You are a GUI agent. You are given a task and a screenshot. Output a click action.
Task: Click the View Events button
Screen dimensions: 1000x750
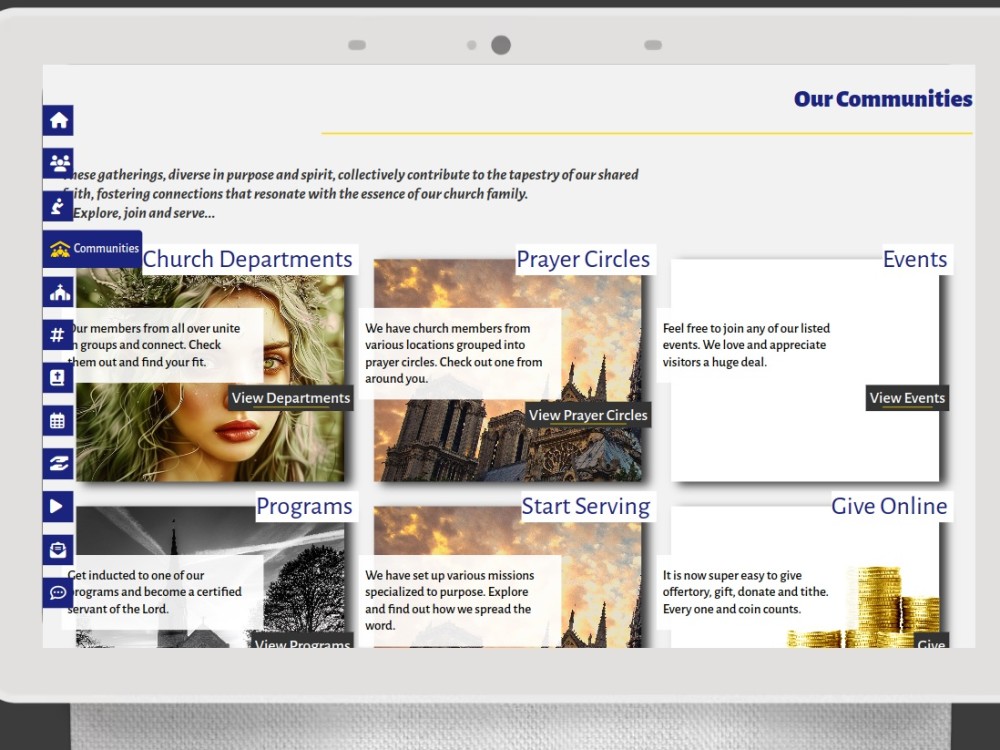coord(907,398)
